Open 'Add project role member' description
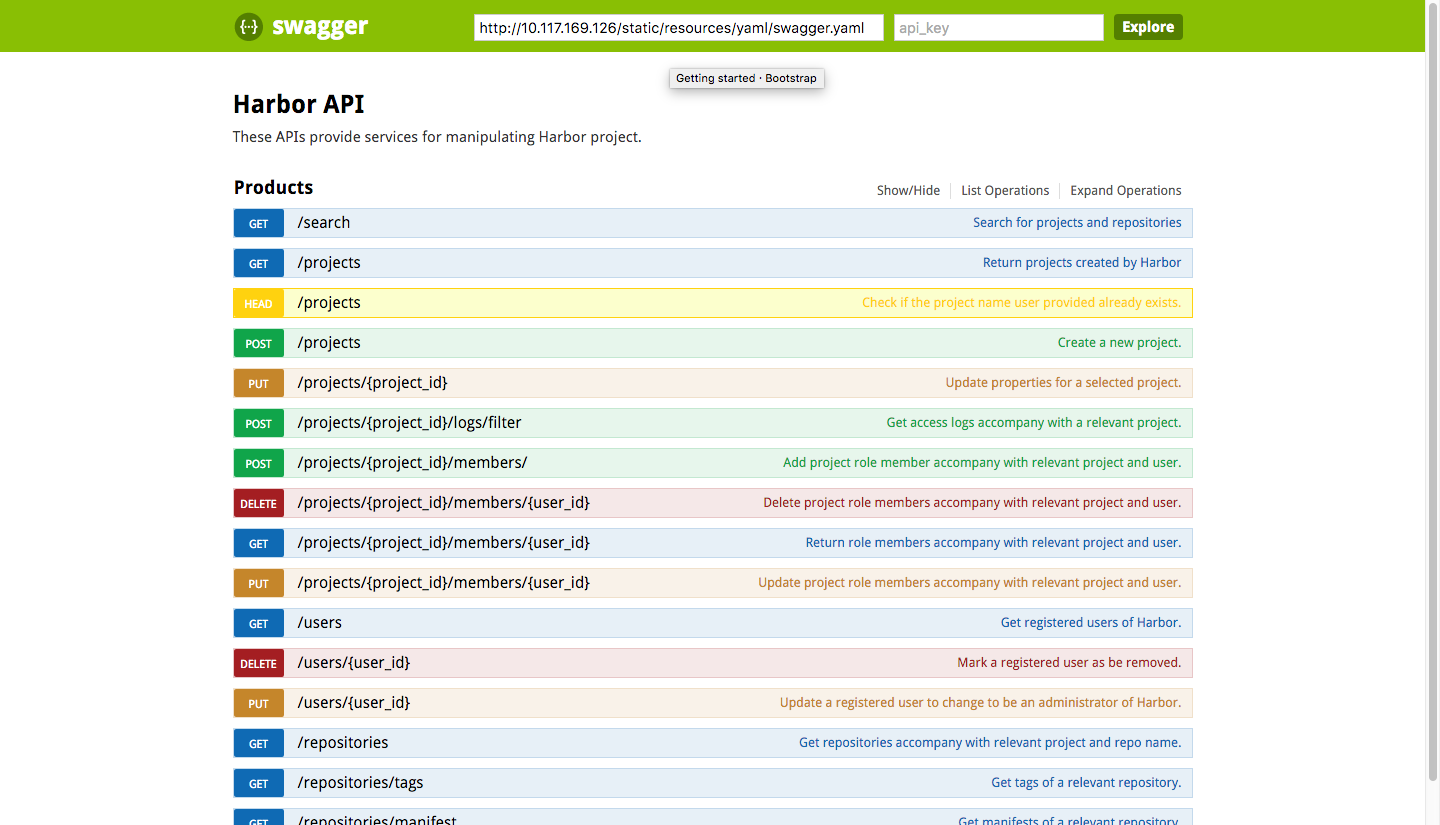The image size is (1440, 825). click(x=982, y=463)
